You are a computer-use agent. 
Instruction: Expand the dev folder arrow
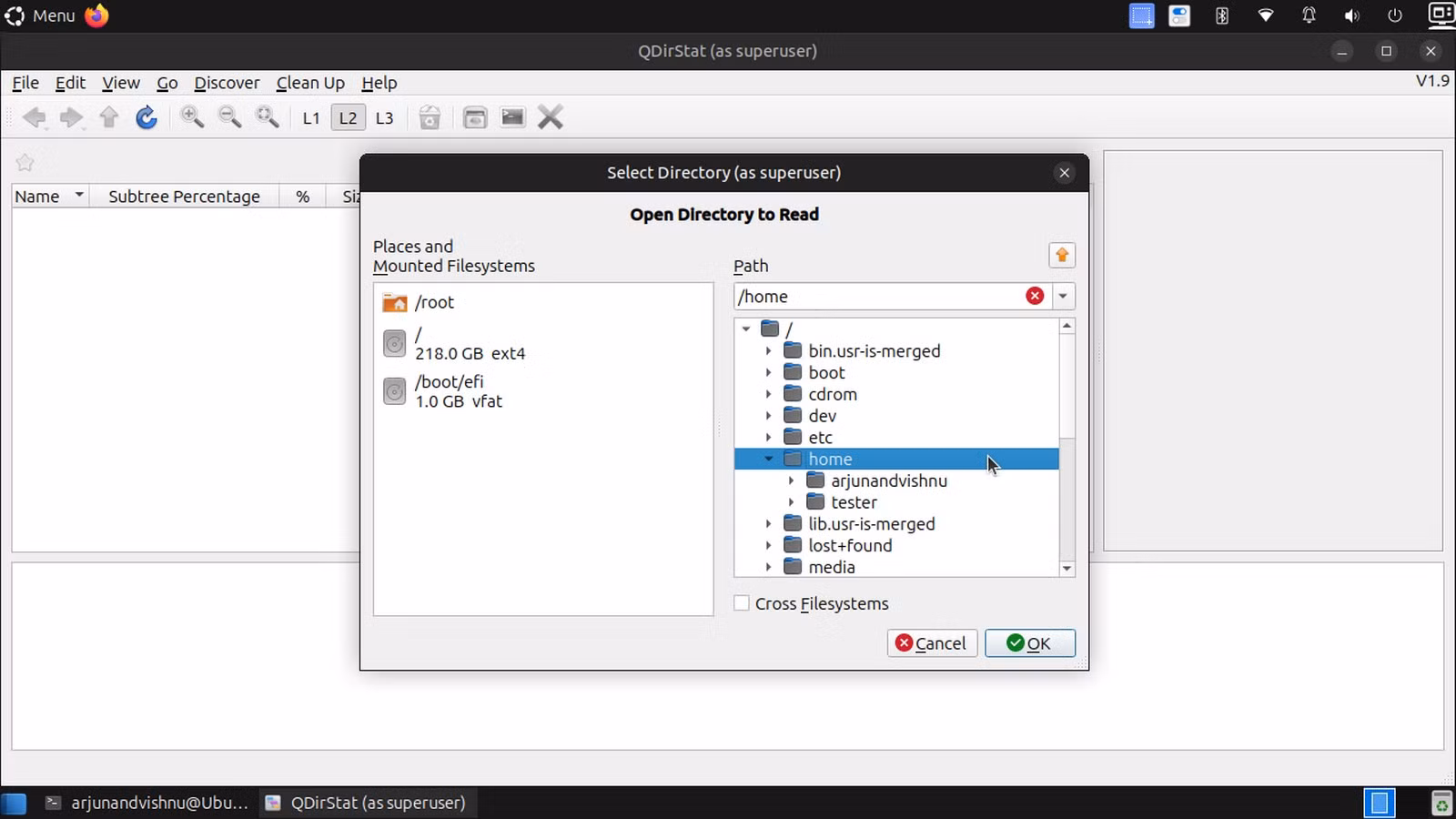(769, 416)
